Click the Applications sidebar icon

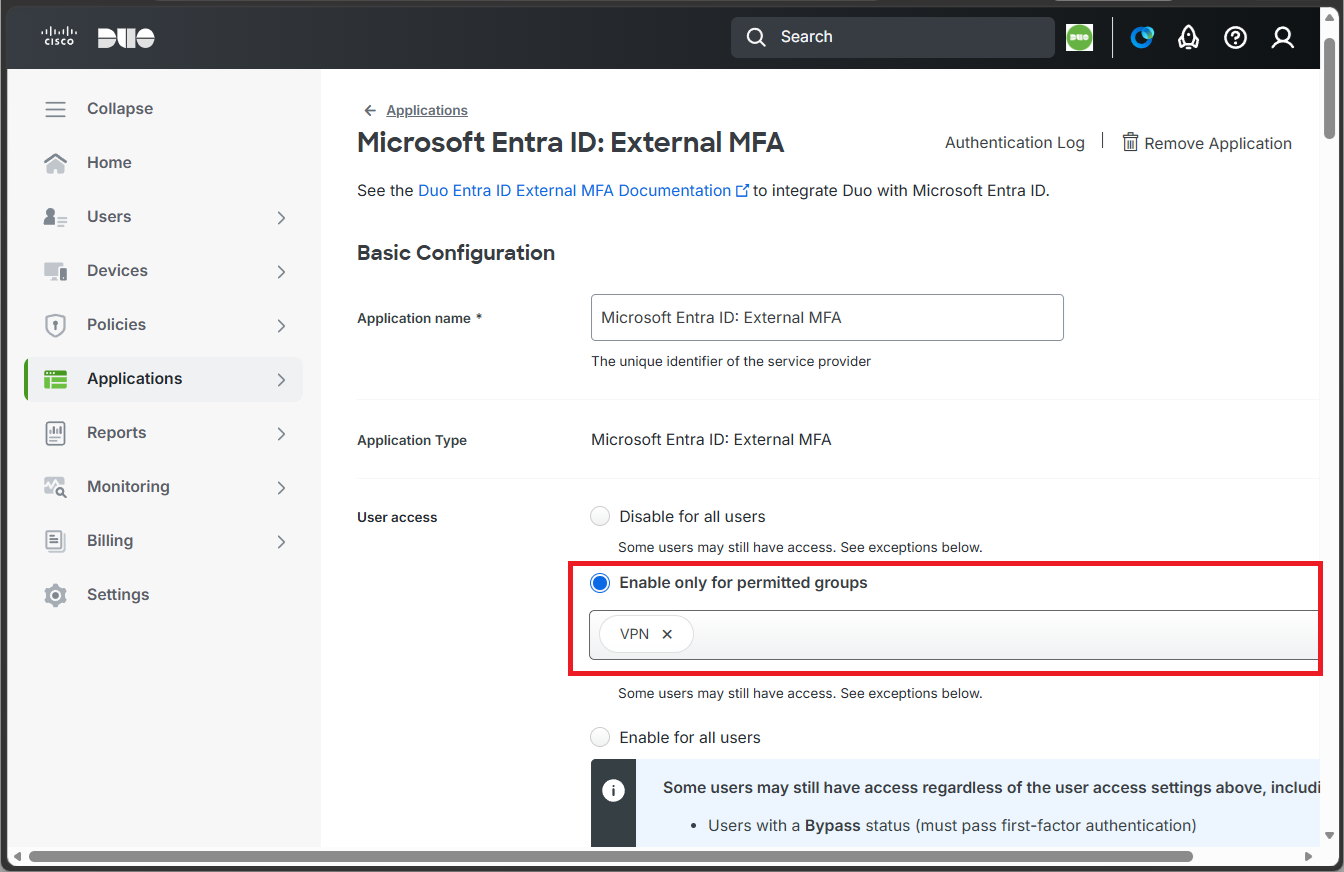pyautogui.click(x=56, y=379)
